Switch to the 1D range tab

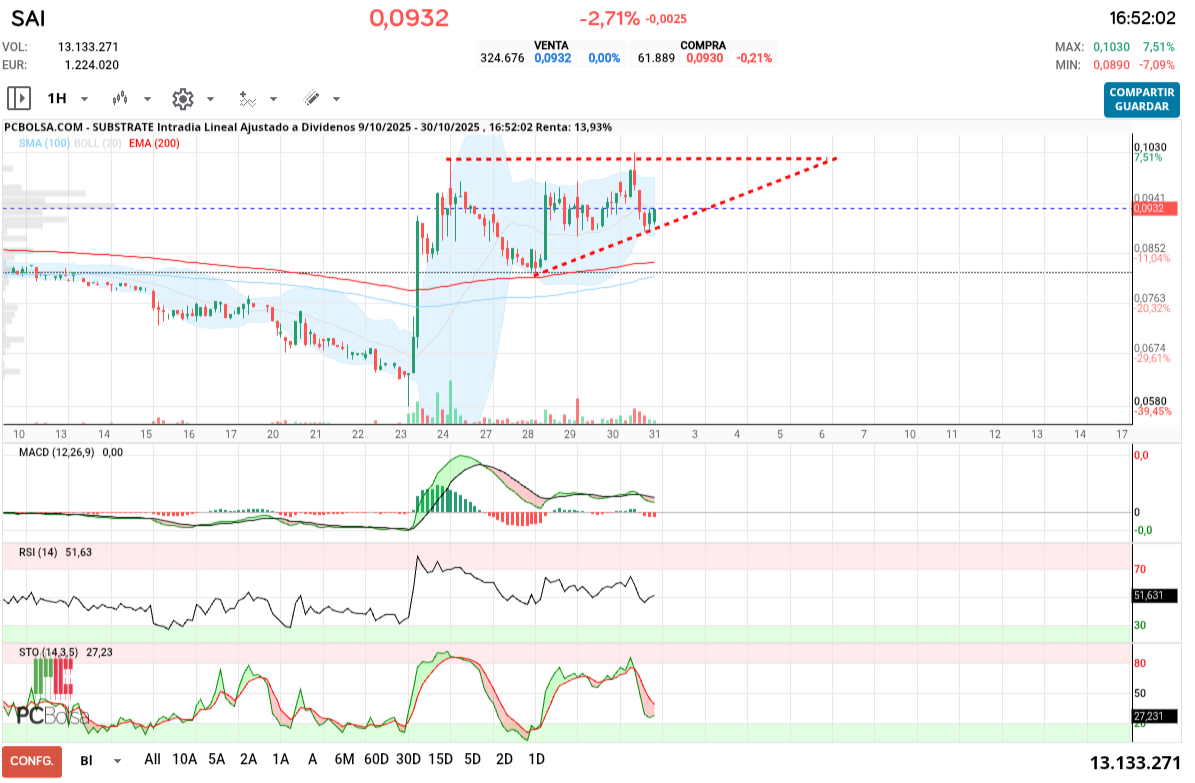click(537, 760)
